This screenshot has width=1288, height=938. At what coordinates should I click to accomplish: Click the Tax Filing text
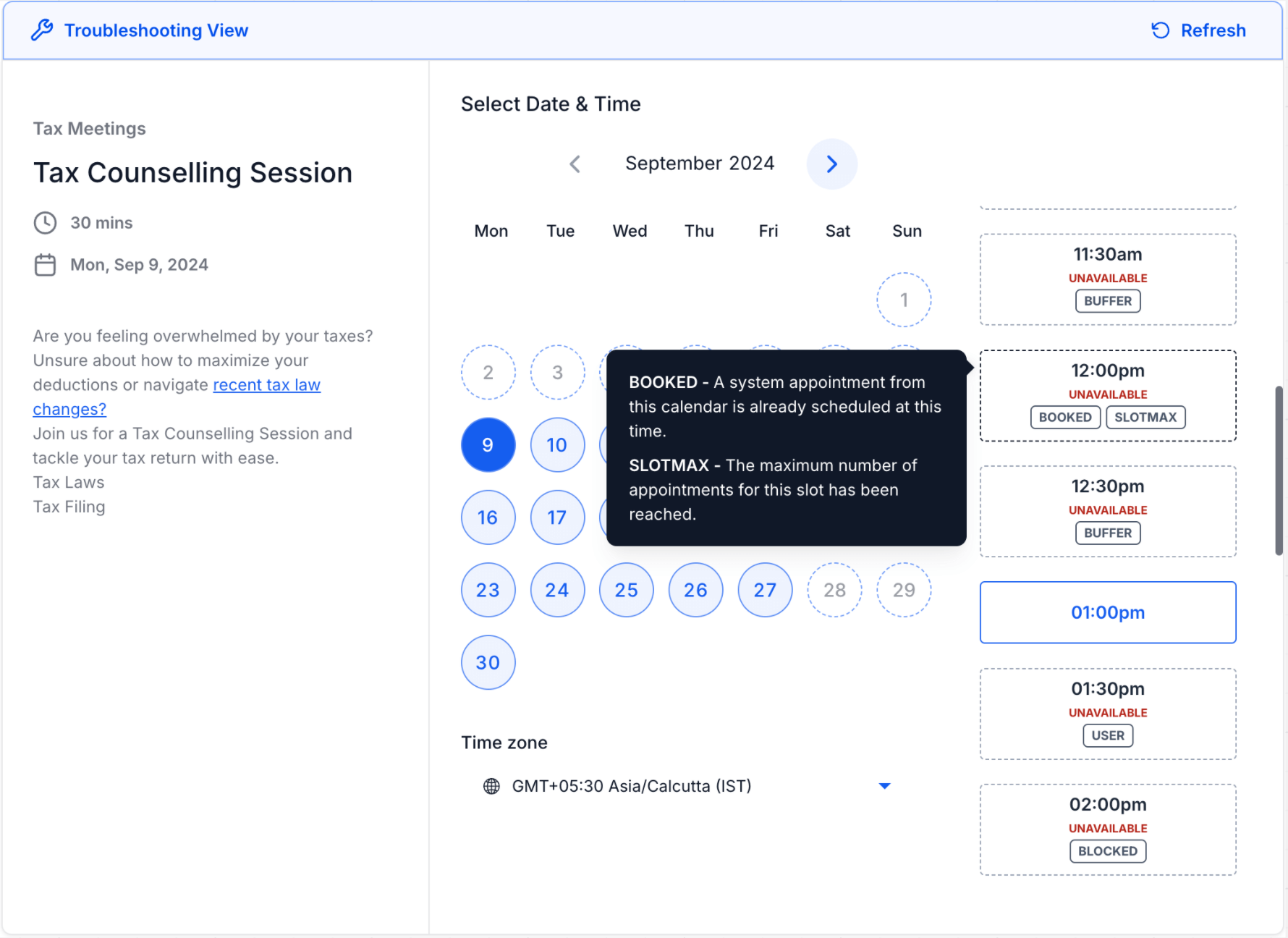(x=69, y=507)
